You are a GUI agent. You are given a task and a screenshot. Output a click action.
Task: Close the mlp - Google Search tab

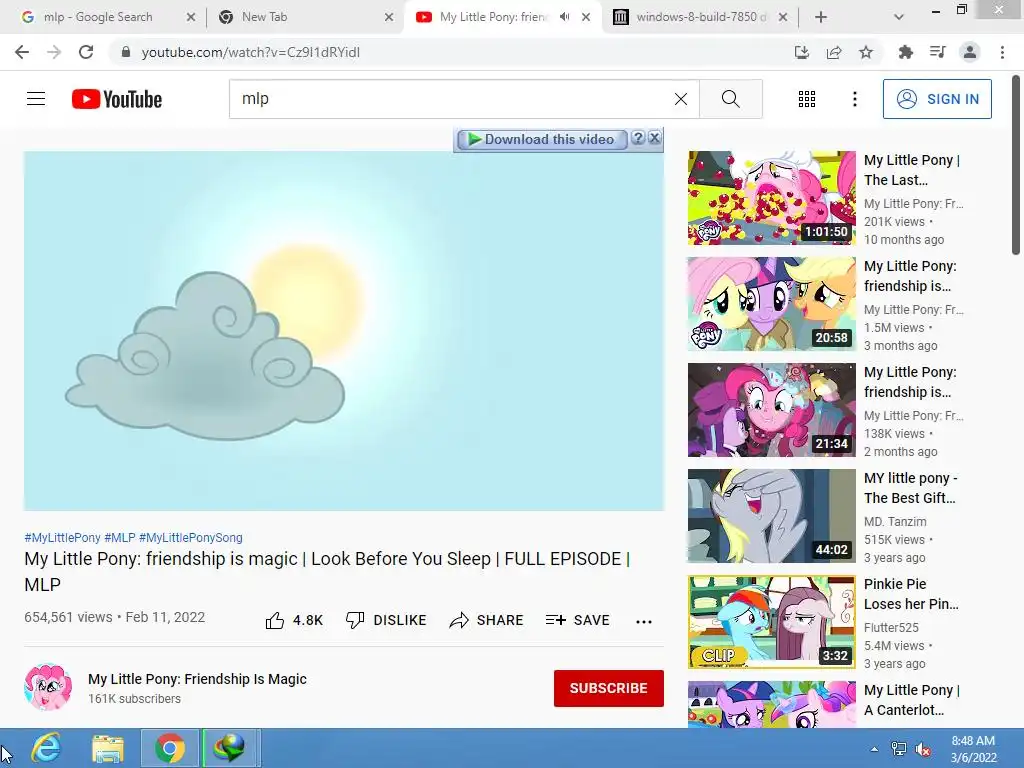tap(191, 18)
